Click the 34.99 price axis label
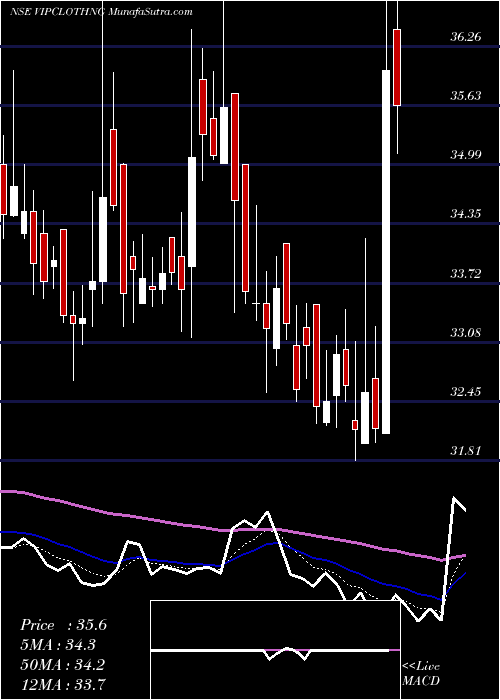 pos(466,155)
